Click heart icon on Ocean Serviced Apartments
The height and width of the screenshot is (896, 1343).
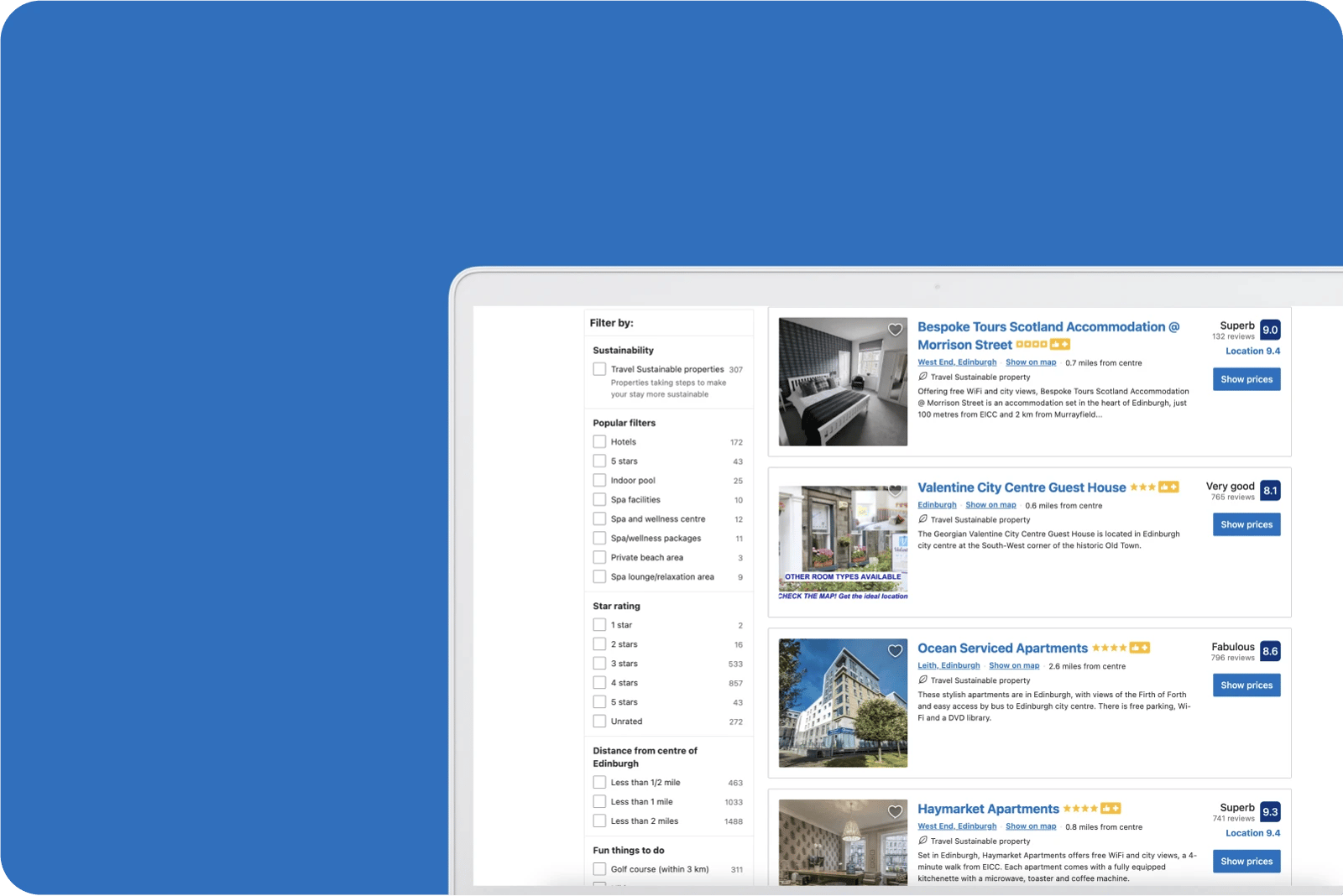point(895,651)
